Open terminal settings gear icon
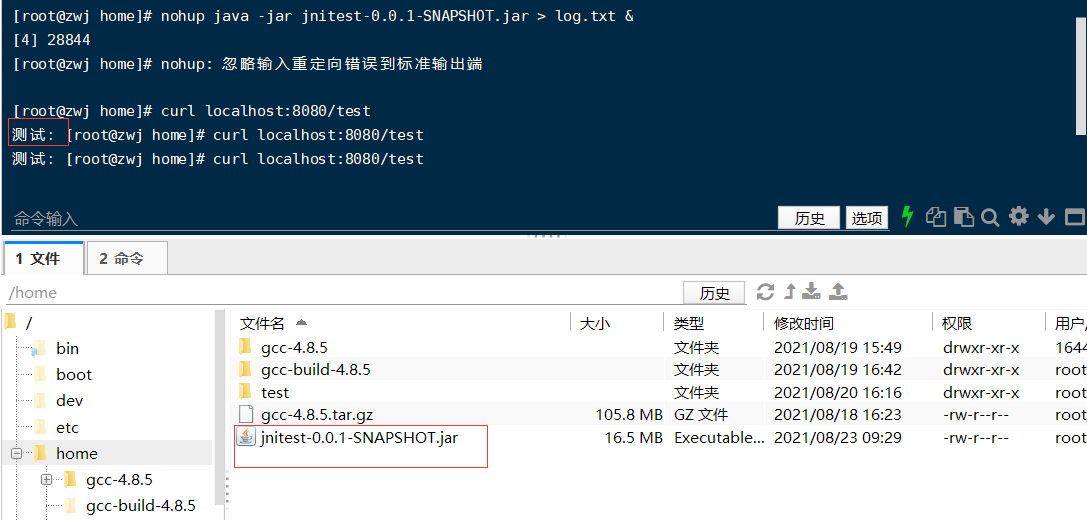The height and width of the screenshot is (520, 1087). click(x=1018, y=216)
